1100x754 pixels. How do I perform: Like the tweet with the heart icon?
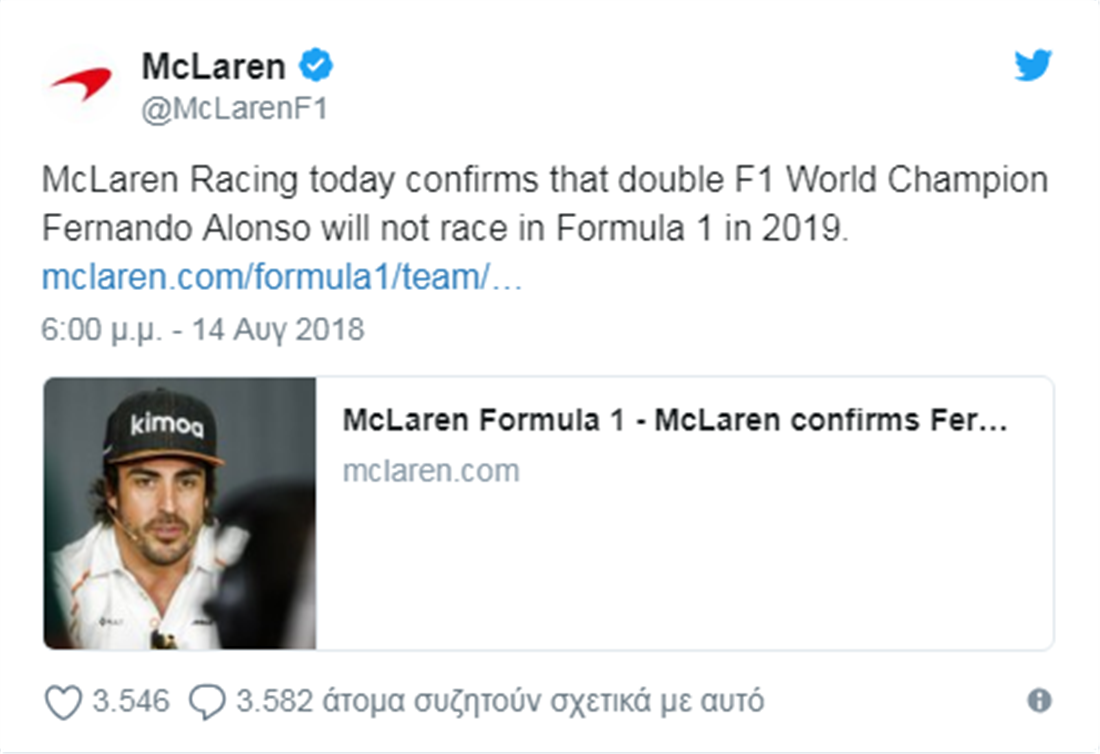pos(63,702)
